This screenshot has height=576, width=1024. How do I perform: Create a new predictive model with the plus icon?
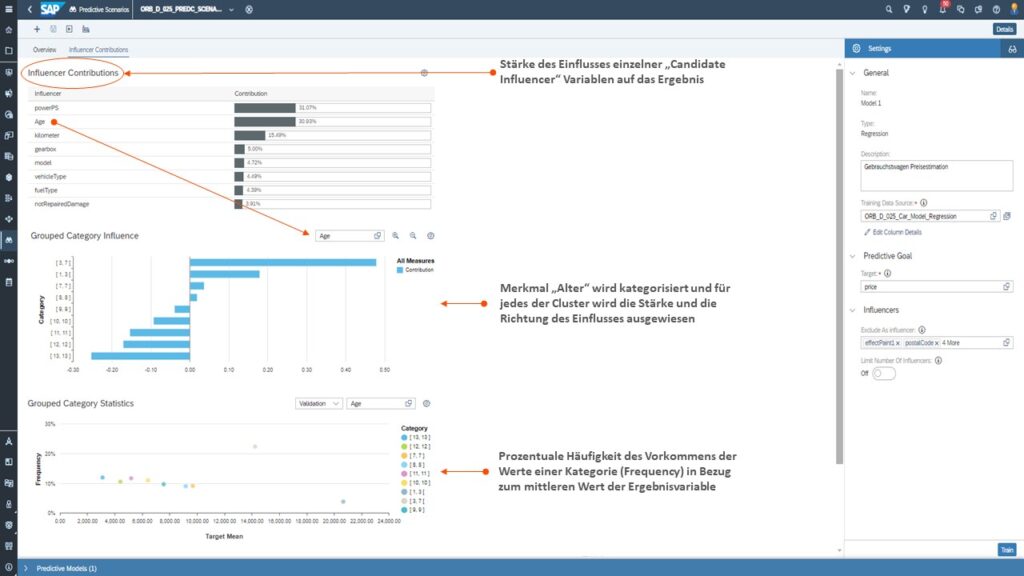[x=37, y=29]
